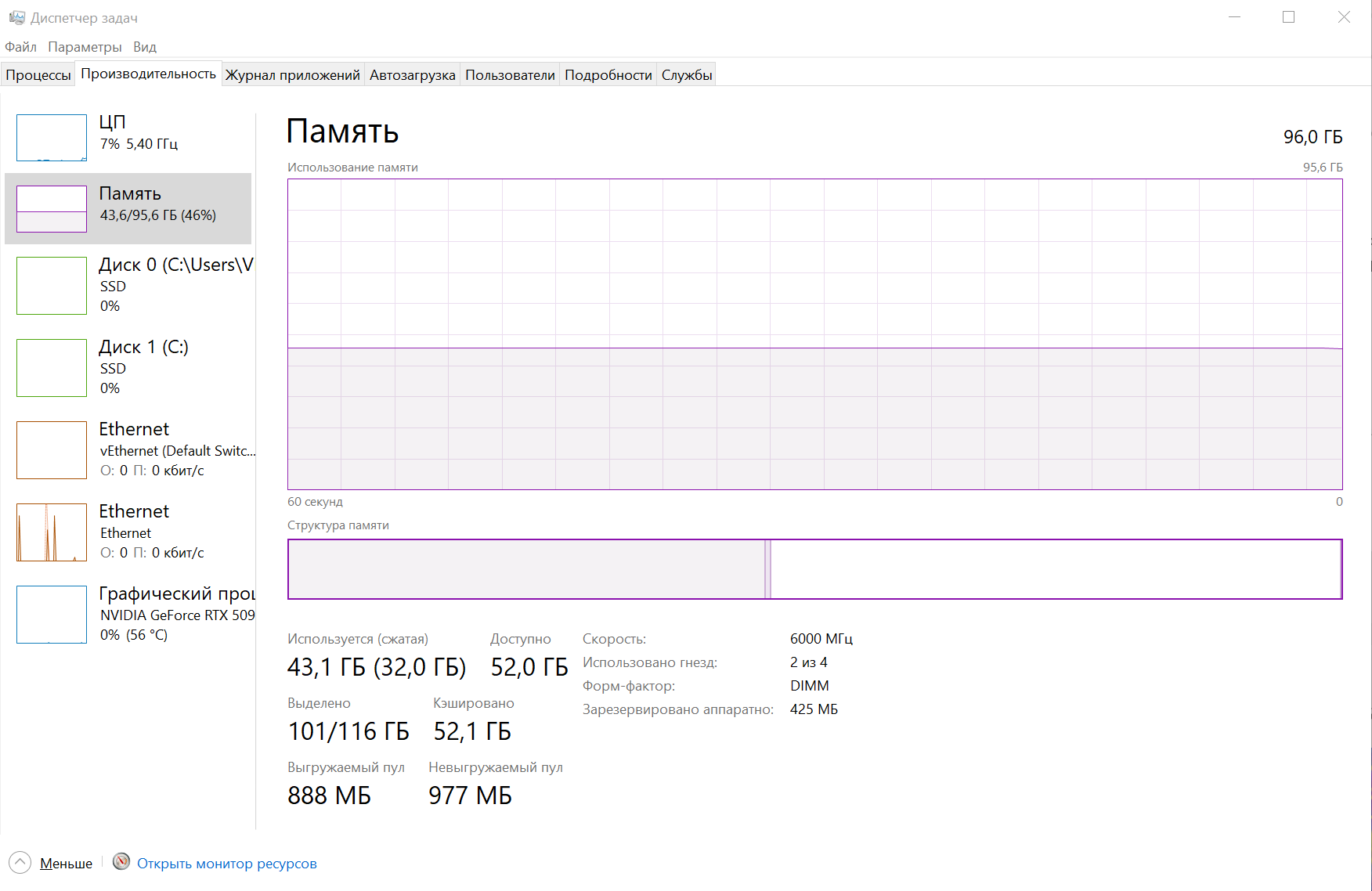Open the Параметры menu
1372x891 pixels.
tap(85, 47)
